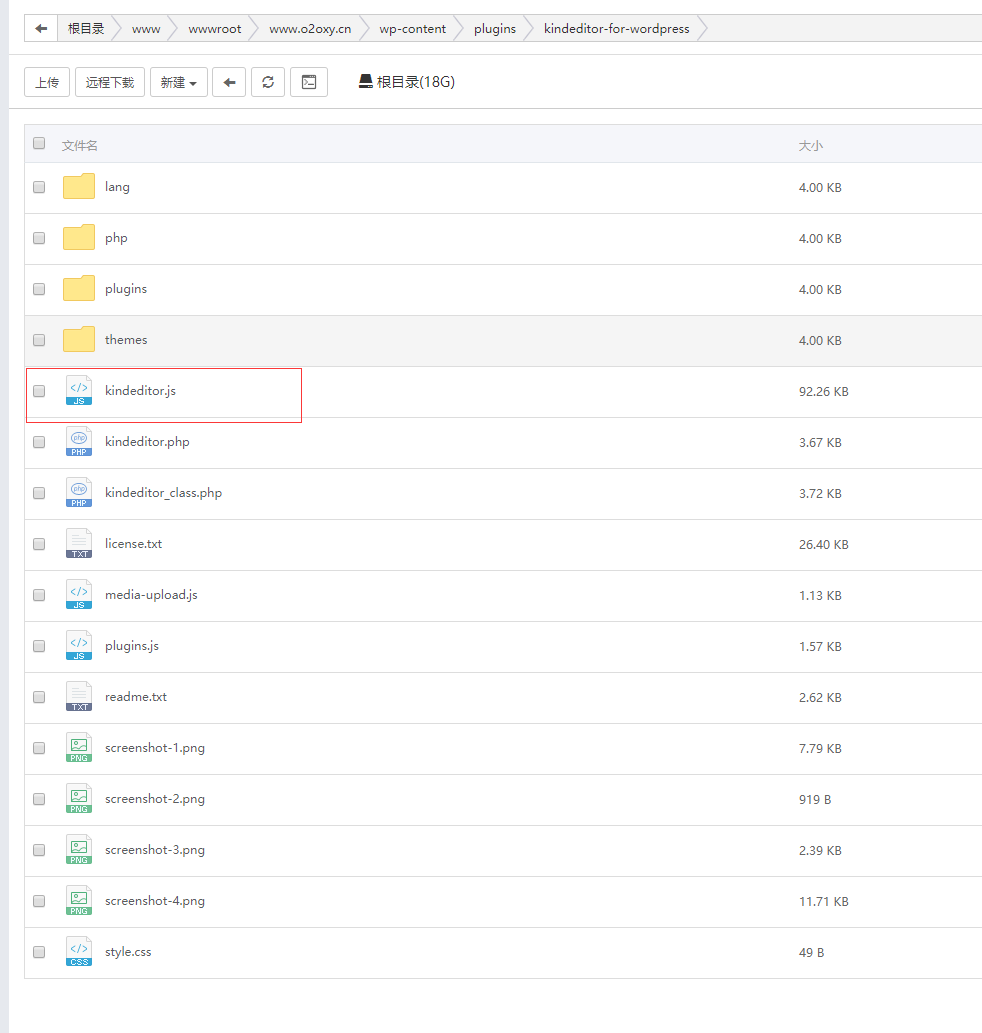Image resolution: width=982 pixels, height=1033 pixels.
Task: Click the plugins.js JS icon
Action: 79,646
